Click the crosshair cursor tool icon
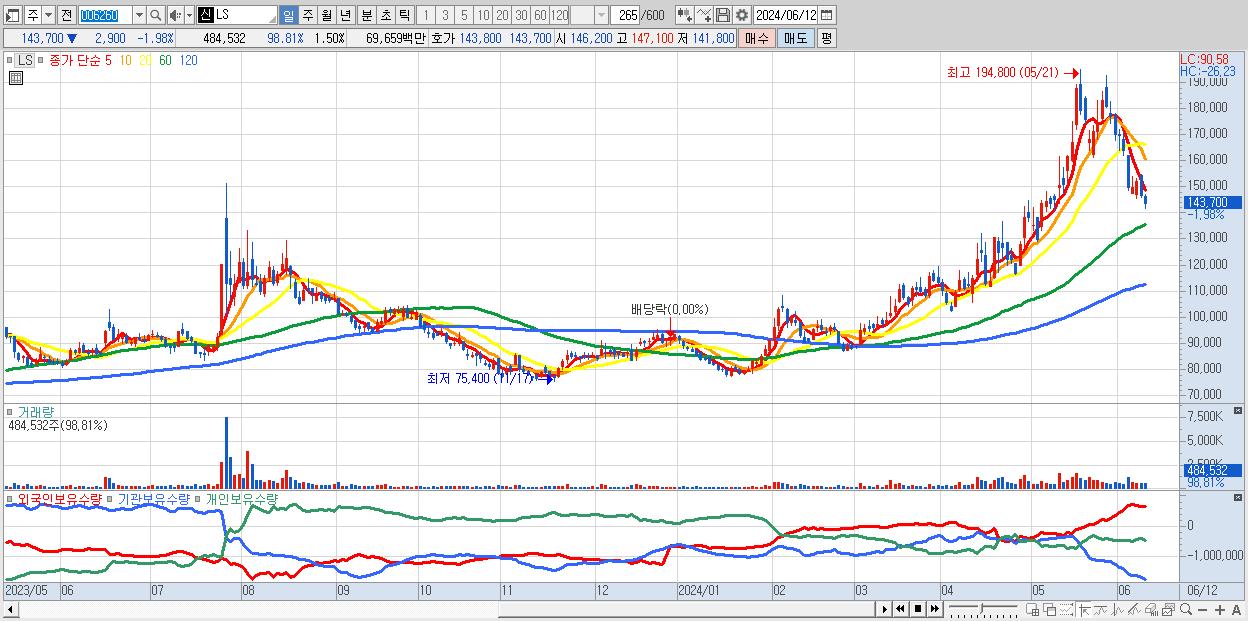This screenshot has height=621, width=1248. click(x=1084, y=609)
